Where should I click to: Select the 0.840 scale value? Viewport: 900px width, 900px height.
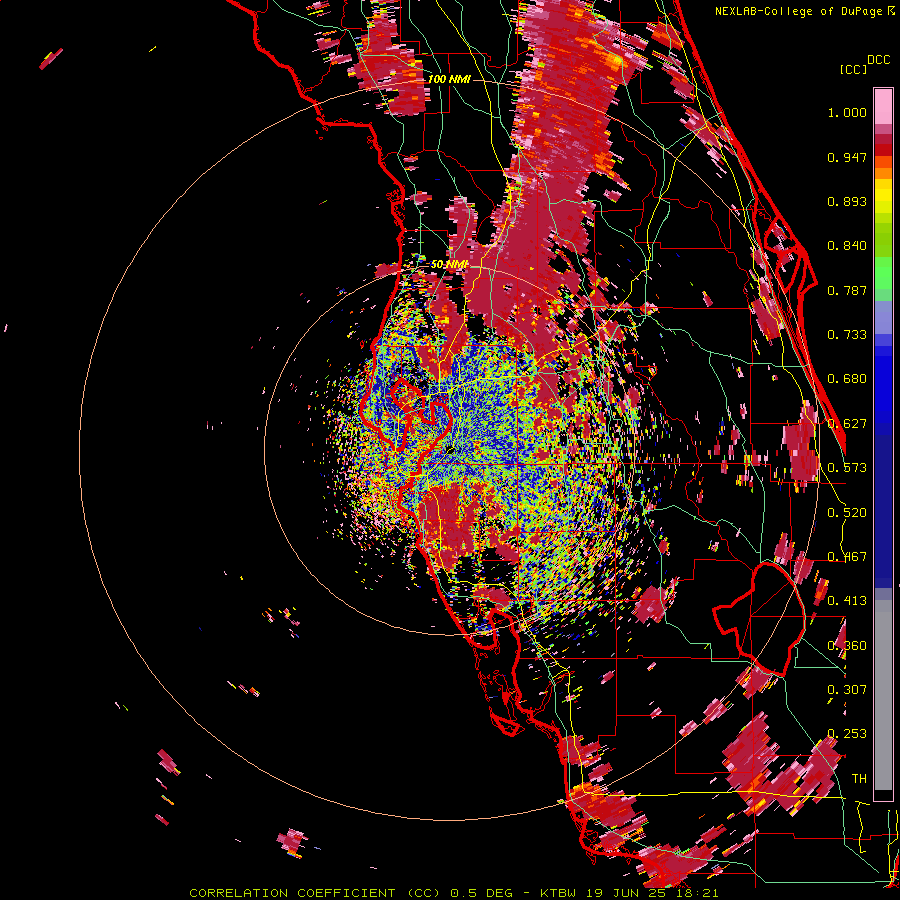pos(847,246)
